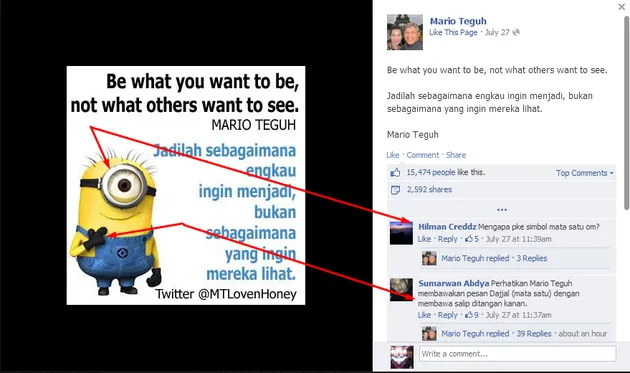Screen dimensions: 630x373
Task: Click inside the Write a comment field
Action: 518,354
